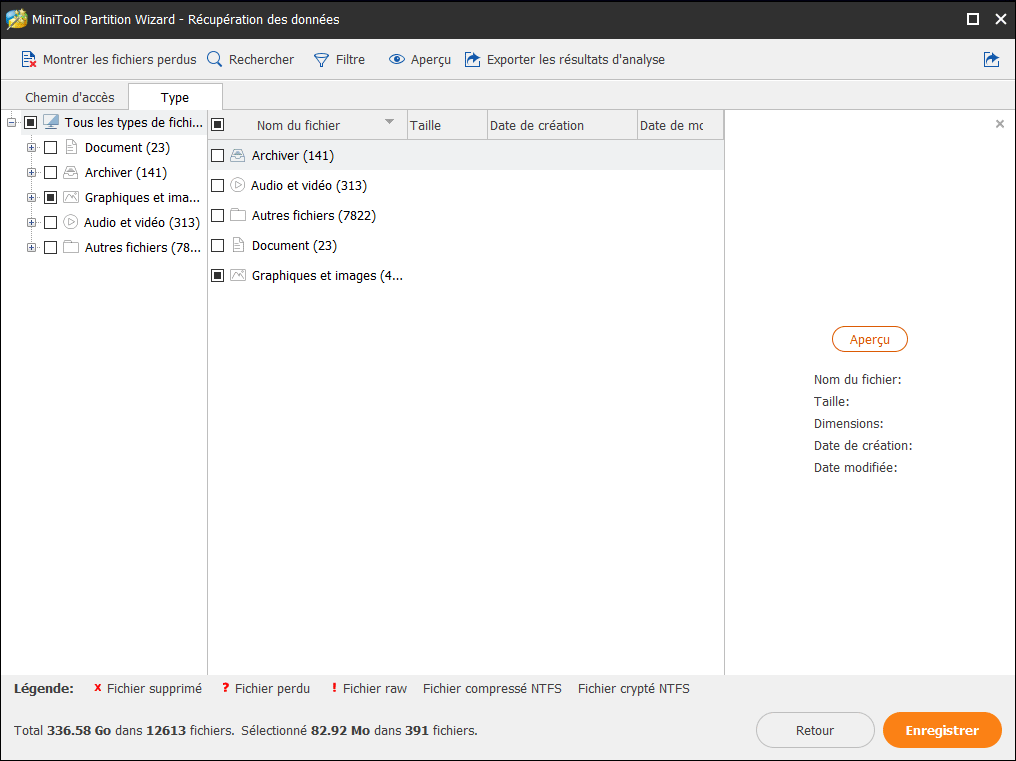Select the Archiver (141) row in file list
The width and height of the screenshot is (1016, 761).
tap(466, 156)
